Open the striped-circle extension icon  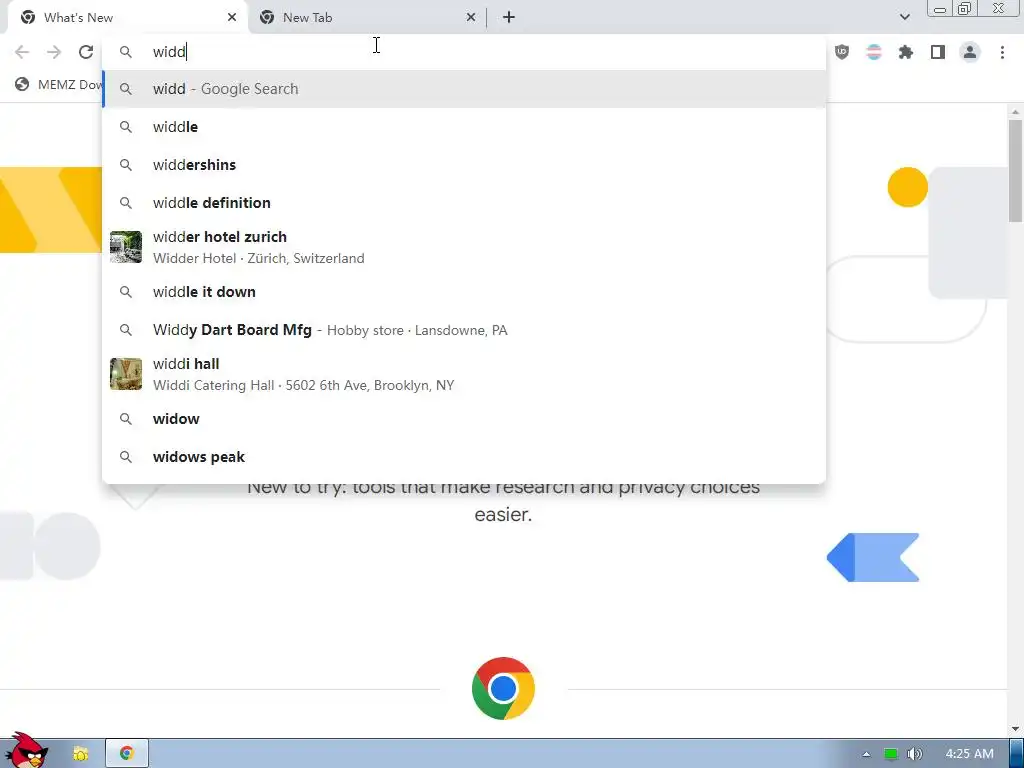874,52
